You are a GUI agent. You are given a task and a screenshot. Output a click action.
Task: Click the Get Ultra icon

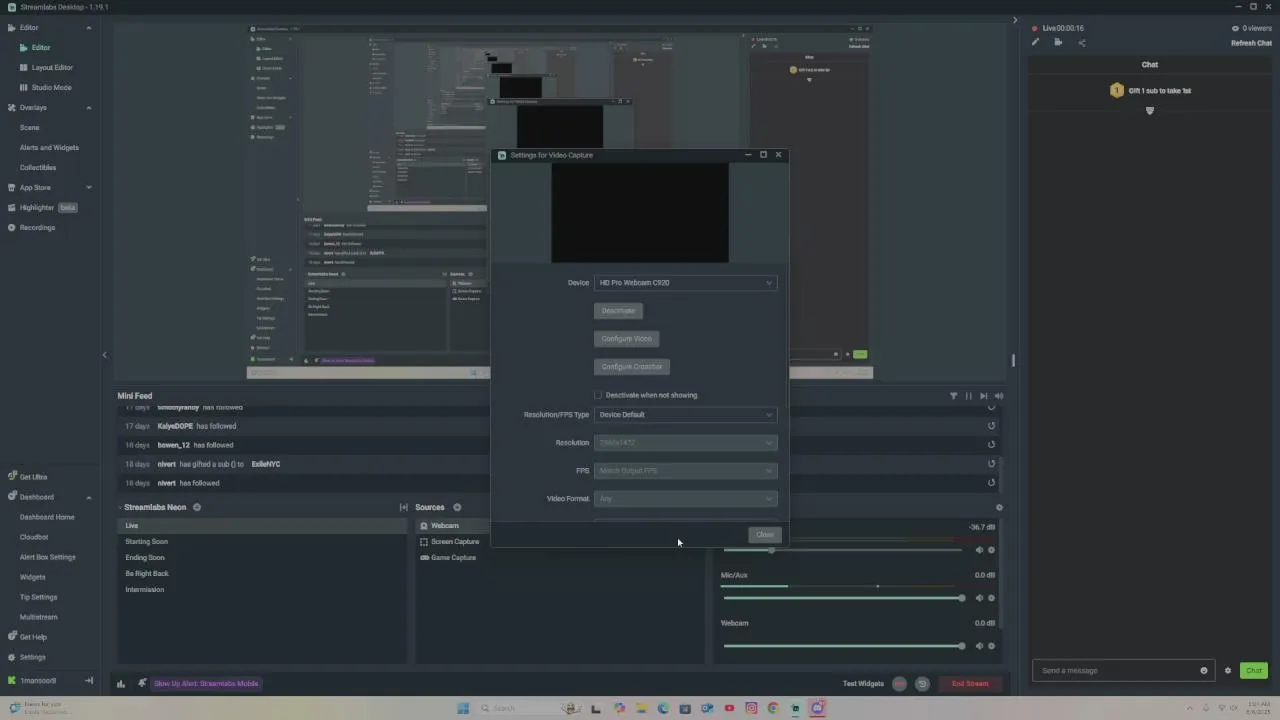click(x=12, y=477)
